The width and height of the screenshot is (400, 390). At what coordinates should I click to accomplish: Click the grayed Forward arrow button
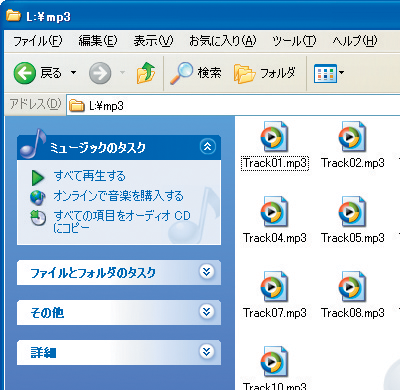100,73
